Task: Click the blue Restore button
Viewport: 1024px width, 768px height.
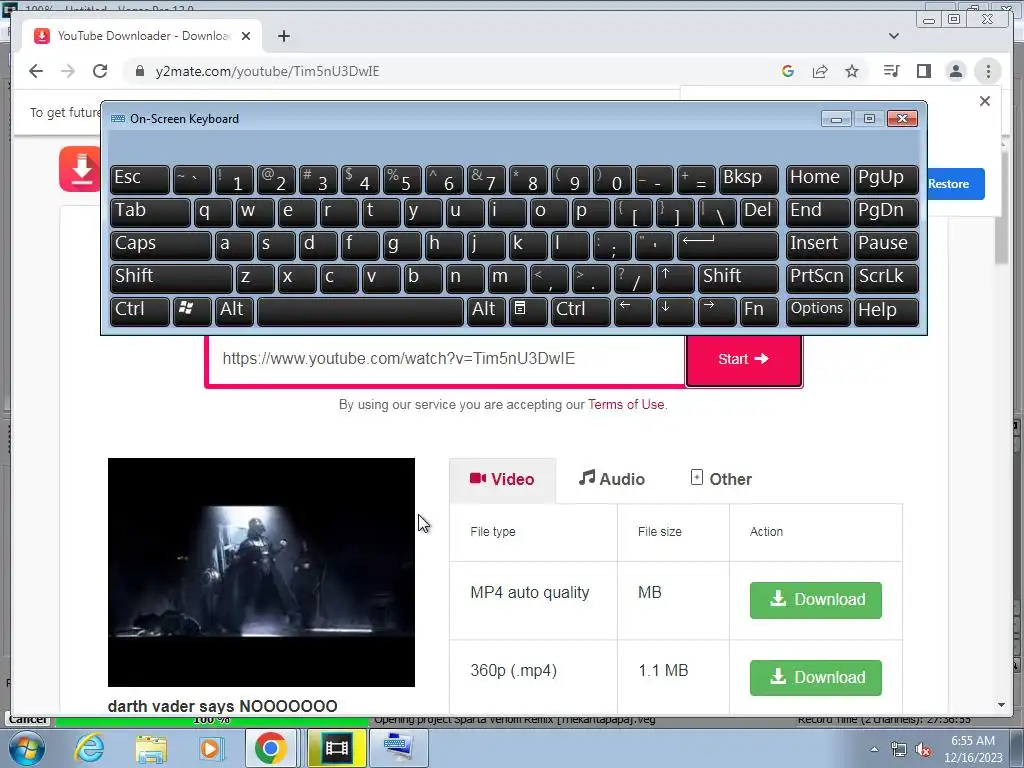Action: click(955, 184)
